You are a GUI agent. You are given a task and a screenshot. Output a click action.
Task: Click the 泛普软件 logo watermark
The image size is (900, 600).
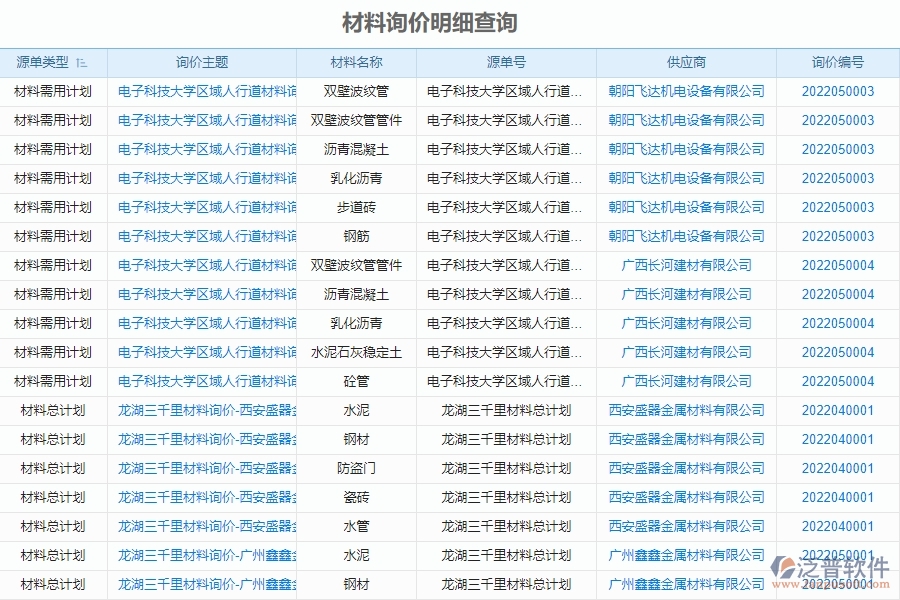[x=835, y=567]
